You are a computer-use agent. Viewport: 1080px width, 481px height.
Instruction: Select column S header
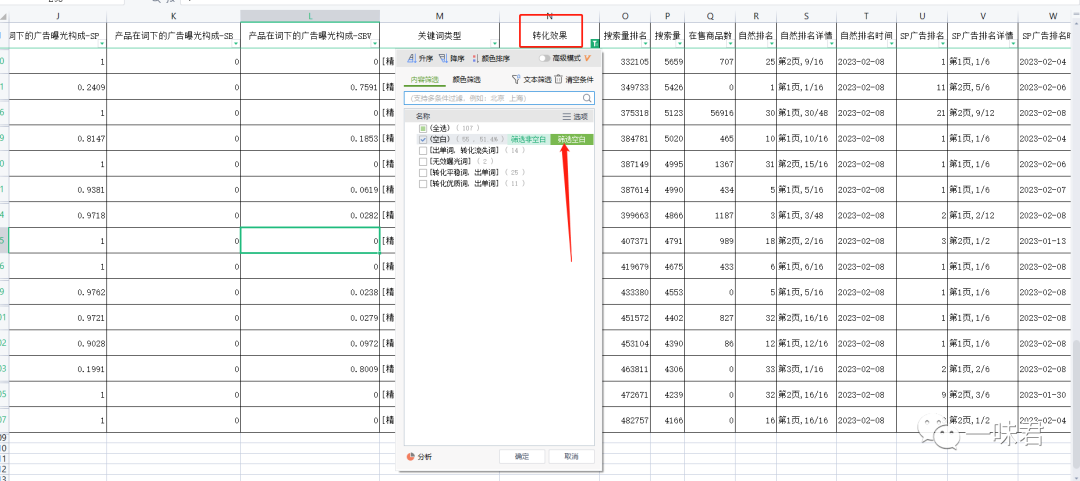[x=807, y=16]
